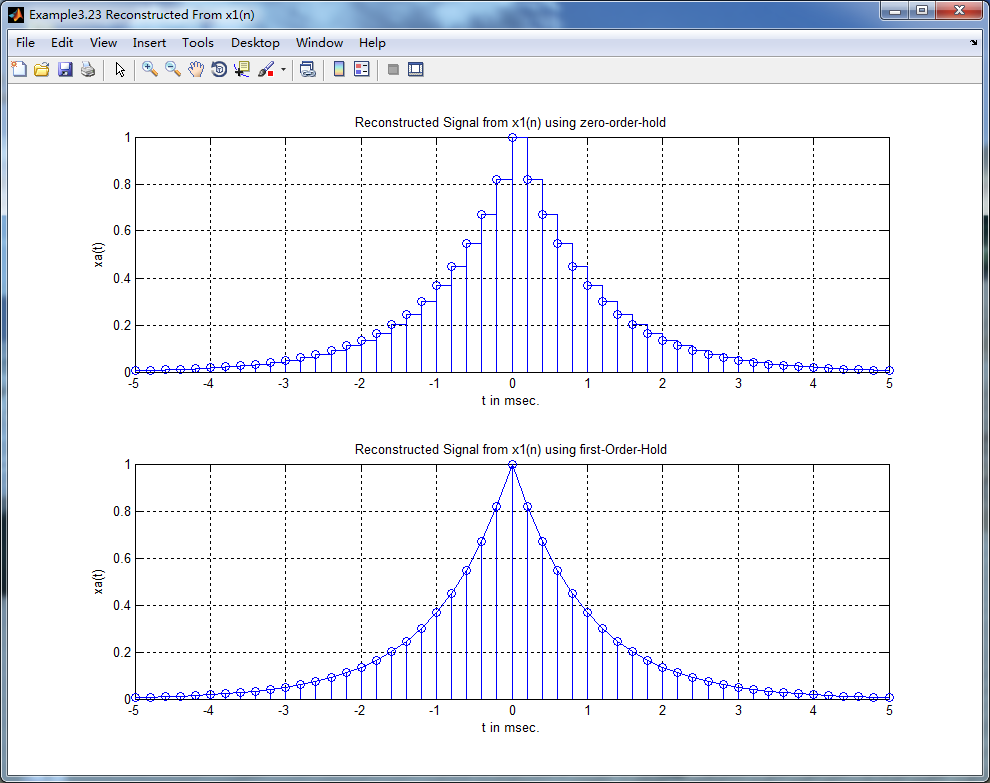Open the Tools menu
Screen dimensions: 990x783
(x=198, y=43)
